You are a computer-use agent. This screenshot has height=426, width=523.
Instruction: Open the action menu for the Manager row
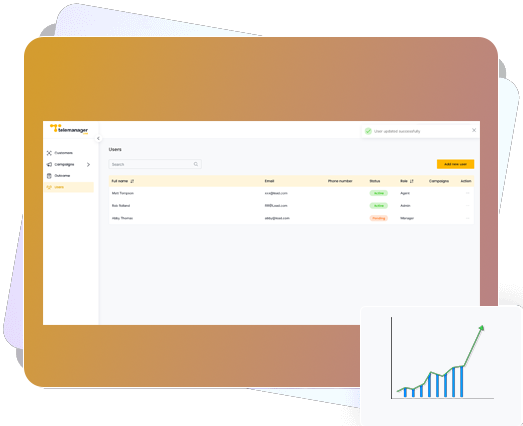pos(467,218)
